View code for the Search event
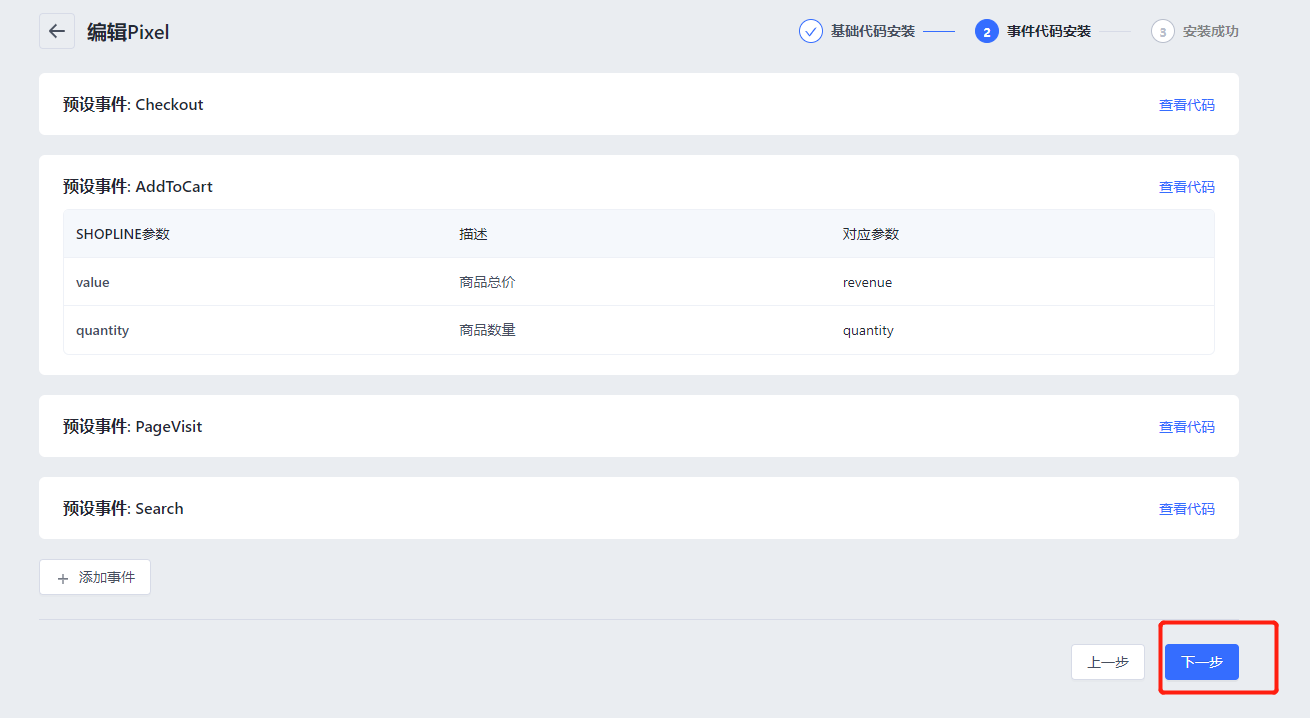Image resolution: width=1310 pixels, height=718 pixels. (1186, 509)
